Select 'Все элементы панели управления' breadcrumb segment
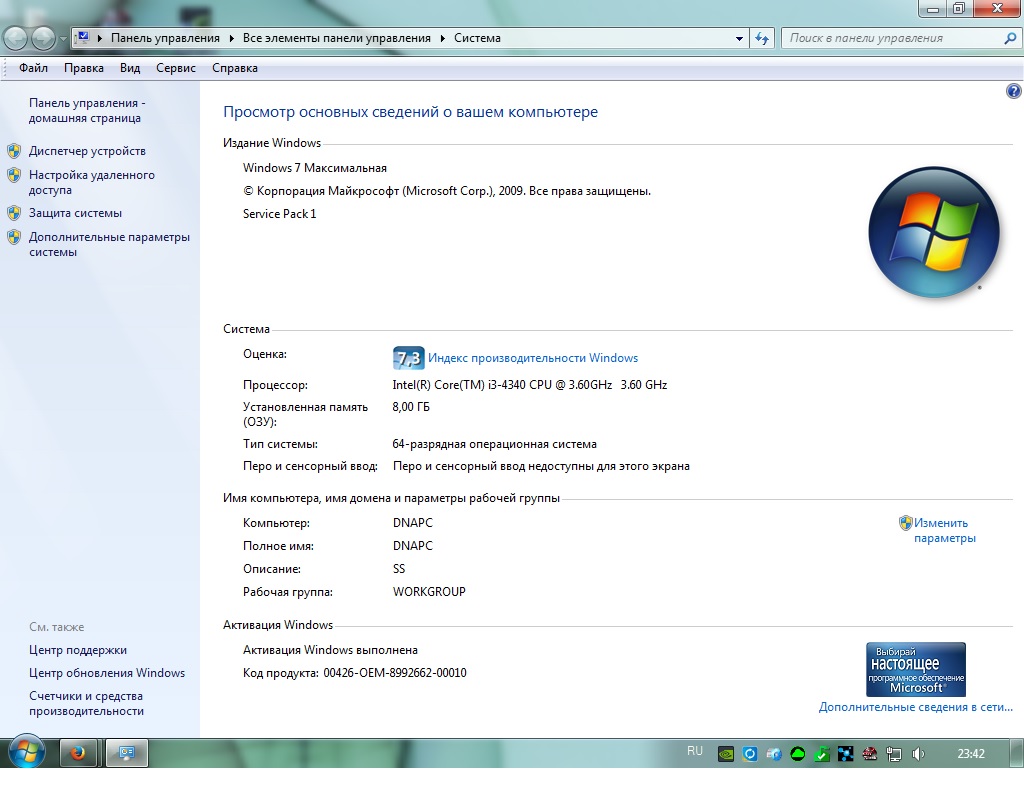Viewport: 1024px width, 807px height. point(336,38)
